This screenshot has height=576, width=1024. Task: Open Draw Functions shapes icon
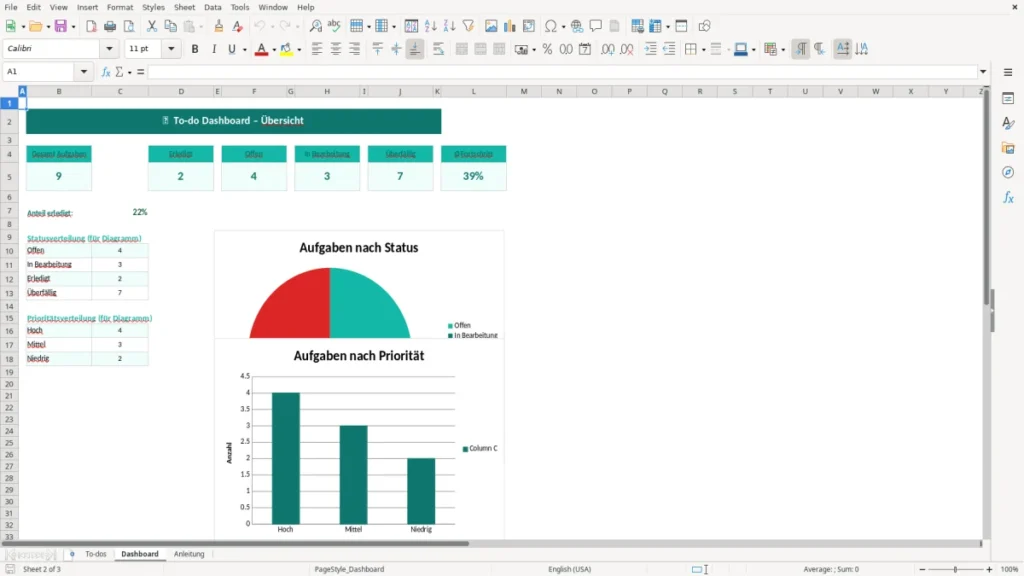click(704, 26)
